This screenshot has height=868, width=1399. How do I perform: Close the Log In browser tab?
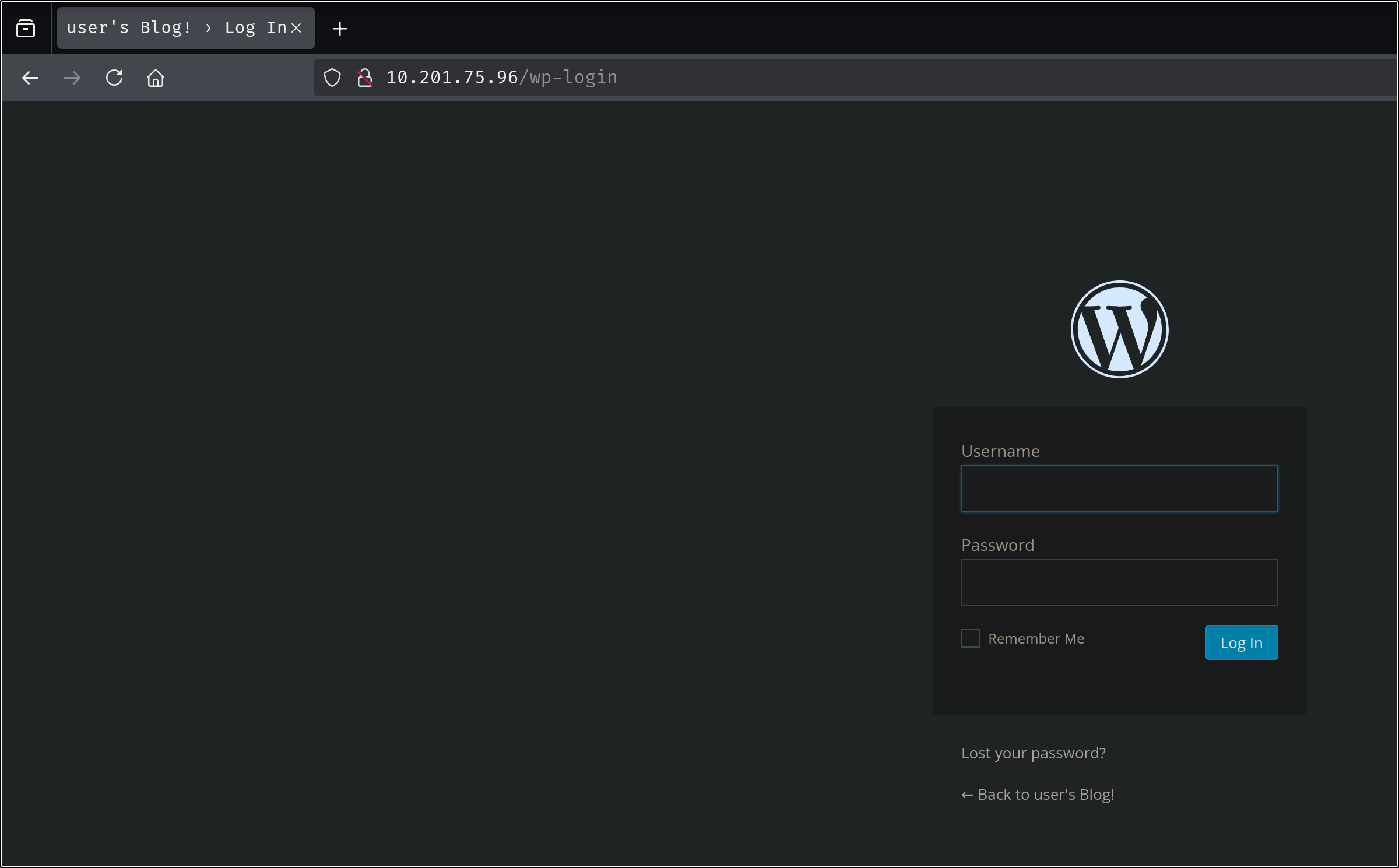pyautogui.click(x=296, y=28)
